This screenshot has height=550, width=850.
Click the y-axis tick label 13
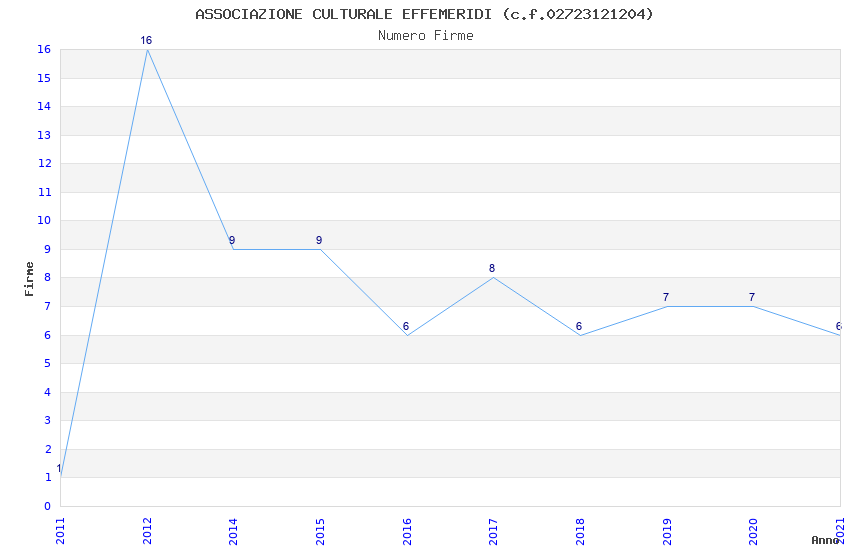tap(44, 135)
